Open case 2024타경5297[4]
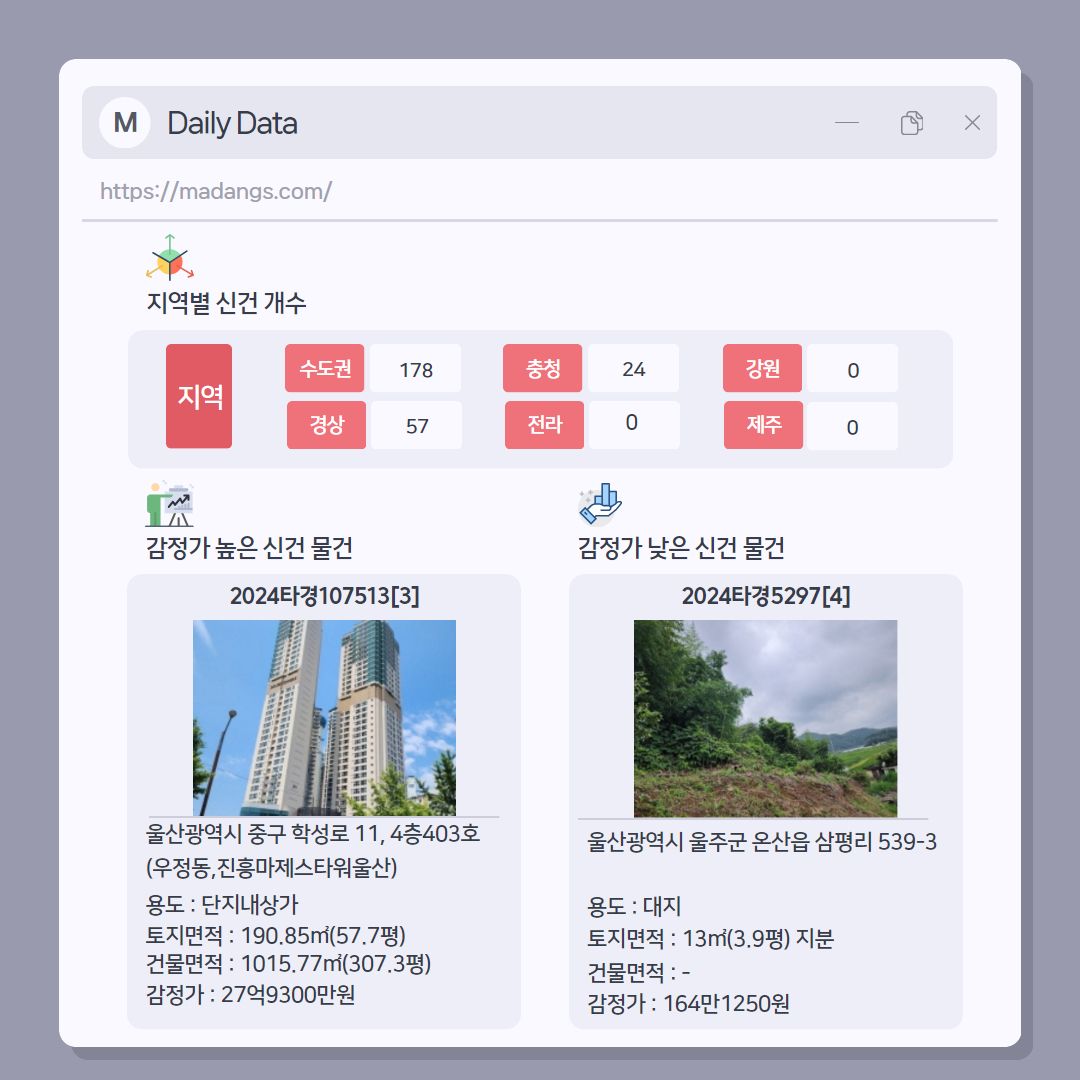The image size is (1080, 1080). coord(766,596)
